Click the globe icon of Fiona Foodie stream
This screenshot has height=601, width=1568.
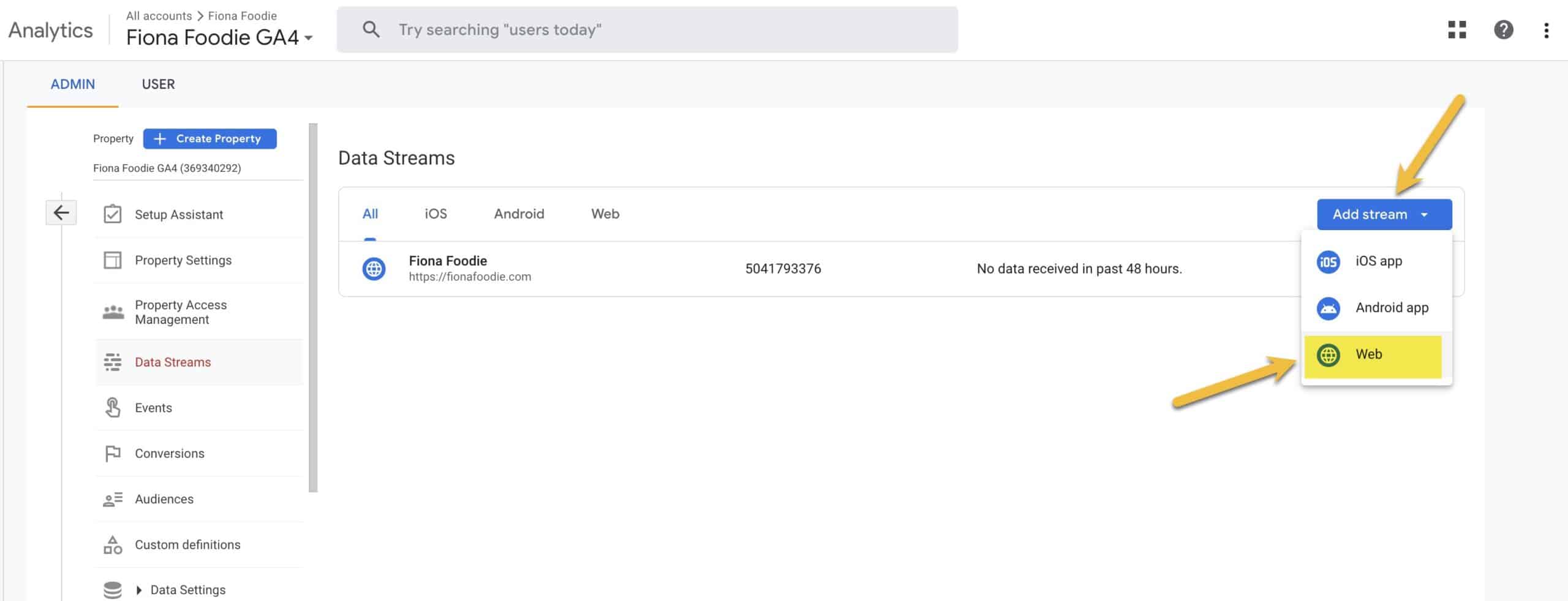pos(374,269)
